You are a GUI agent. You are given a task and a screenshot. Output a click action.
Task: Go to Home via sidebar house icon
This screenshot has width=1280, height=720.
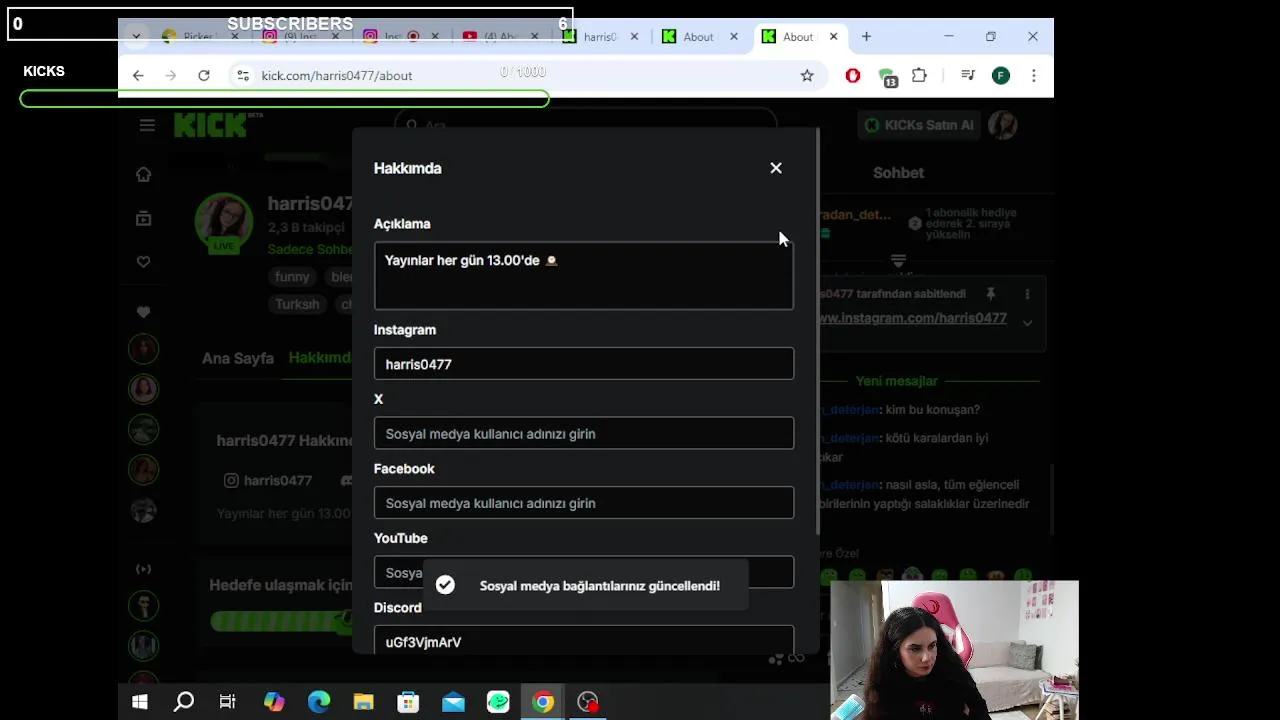[144, 174]
